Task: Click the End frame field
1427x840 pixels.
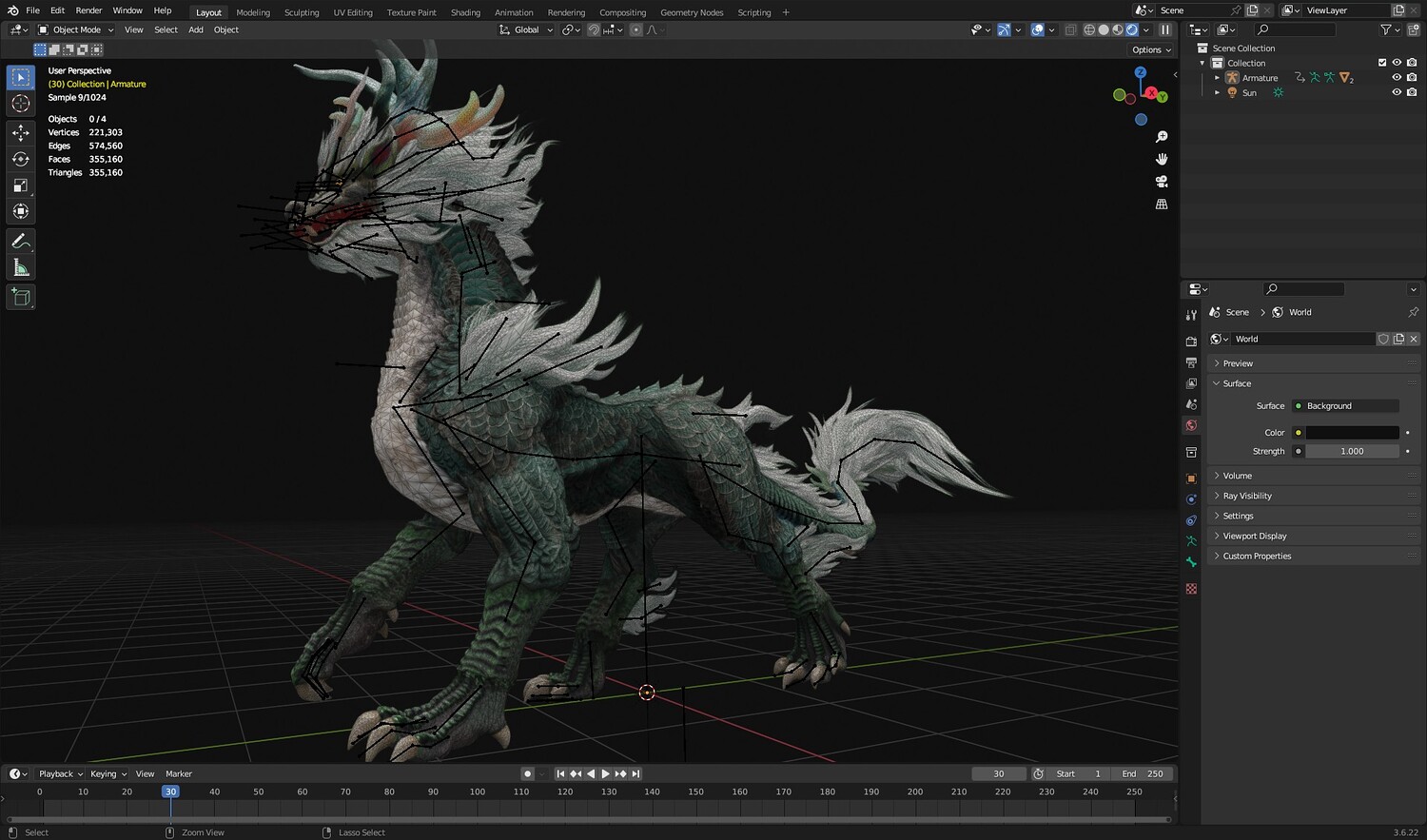Action: pos(1143,774)
